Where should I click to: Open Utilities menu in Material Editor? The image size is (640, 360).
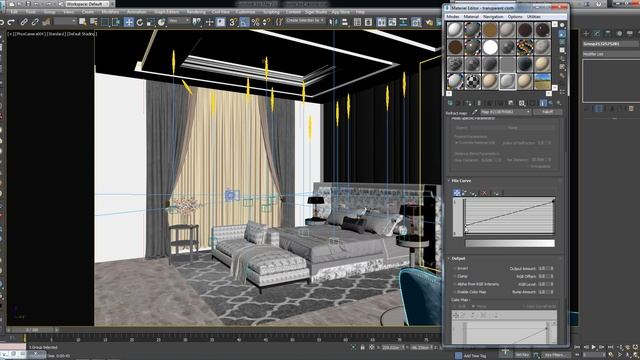533,17
